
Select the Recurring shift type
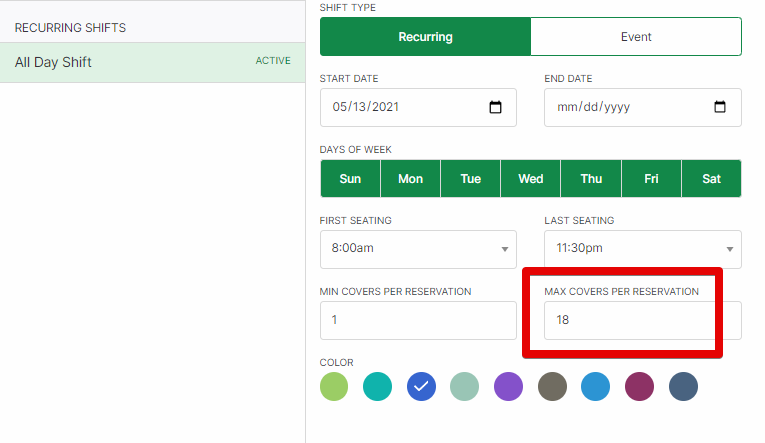click(425, 37)
